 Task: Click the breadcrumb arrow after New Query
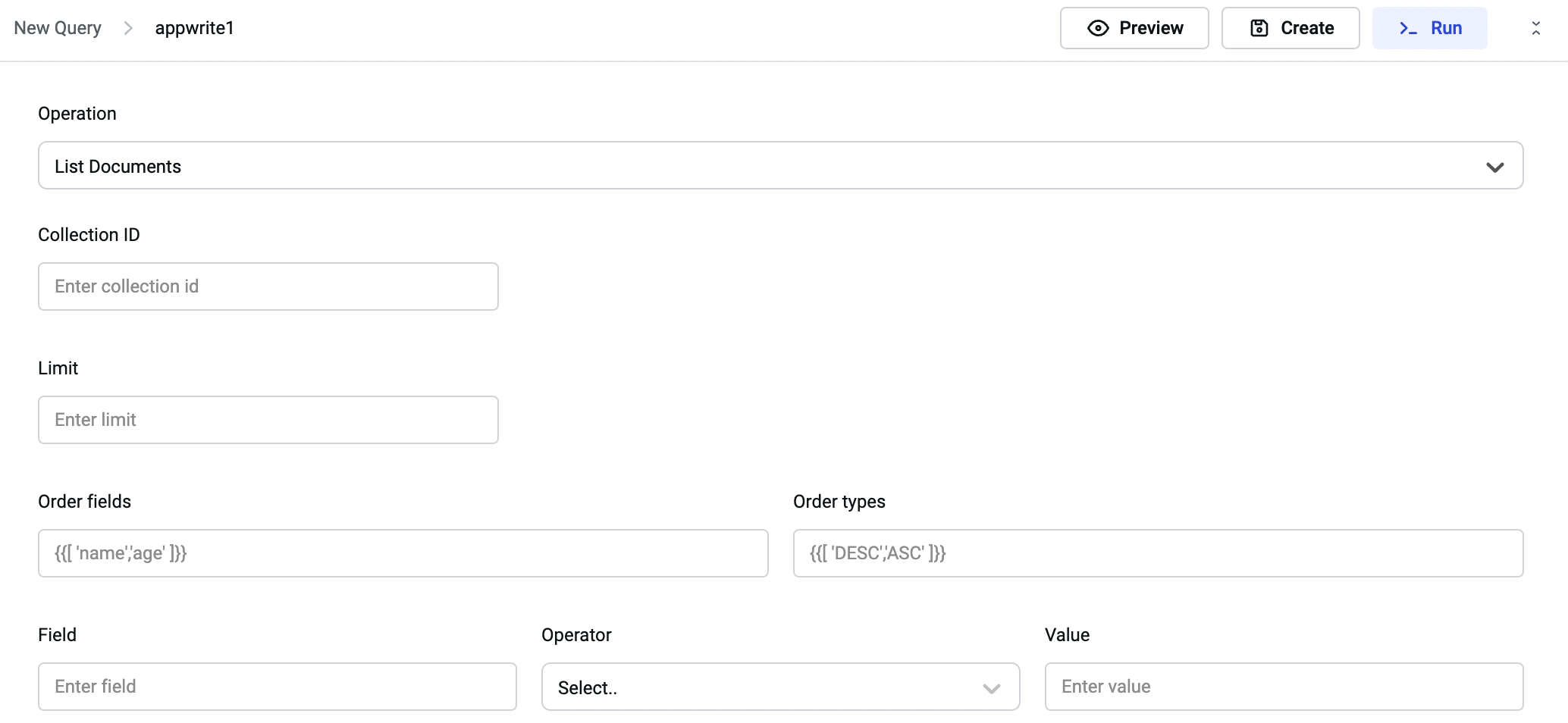pyautogui.click(x=128, y=28)
